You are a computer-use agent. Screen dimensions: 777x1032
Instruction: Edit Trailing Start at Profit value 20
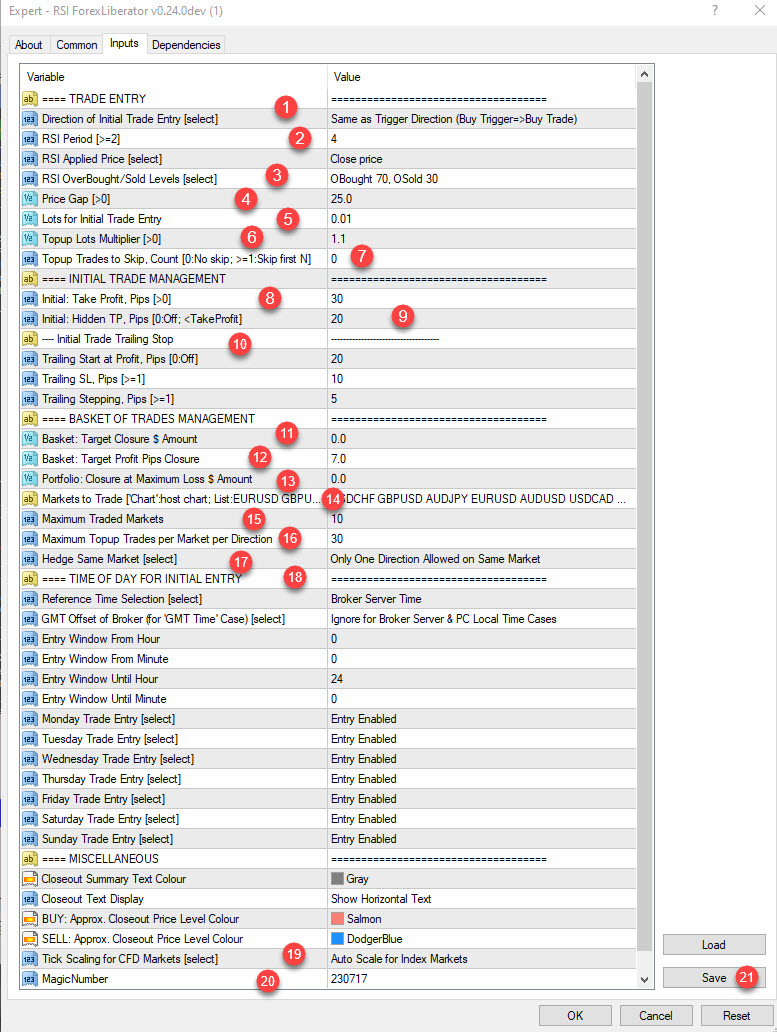(482, 359)
